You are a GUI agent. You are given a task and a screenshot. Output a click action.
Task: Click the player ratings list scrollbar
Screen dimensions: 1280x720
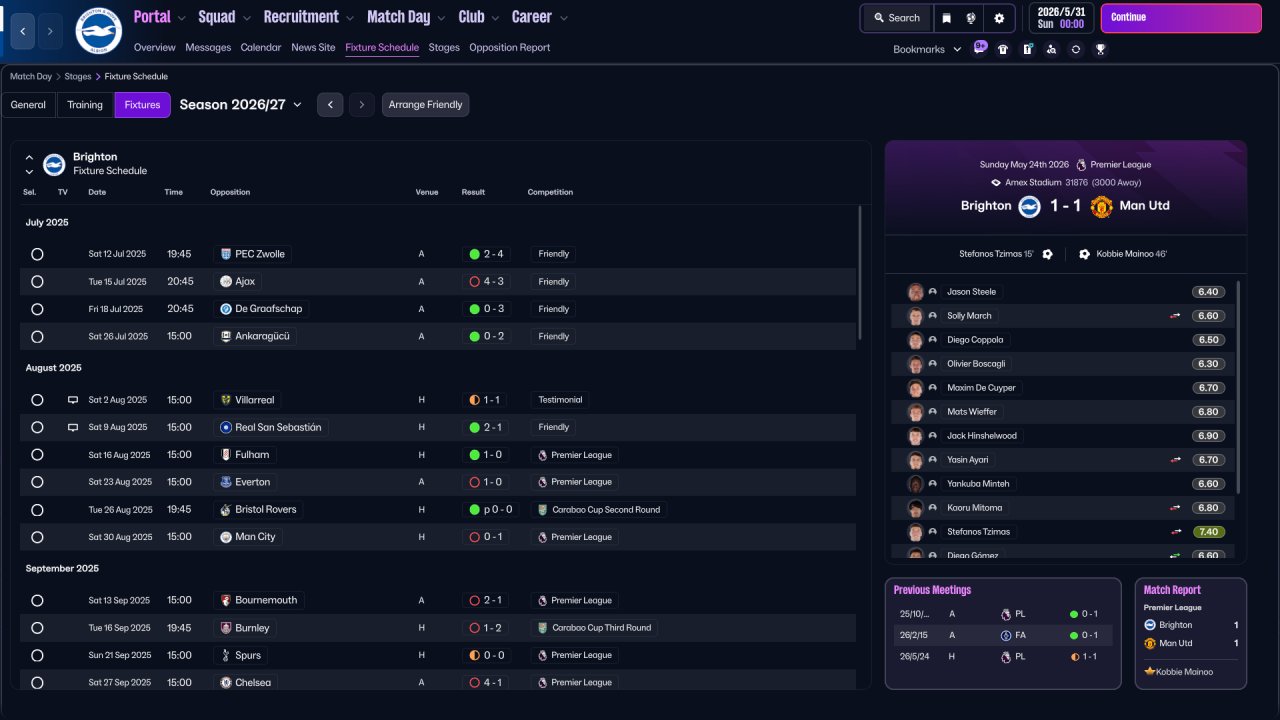pos(1238,385)
